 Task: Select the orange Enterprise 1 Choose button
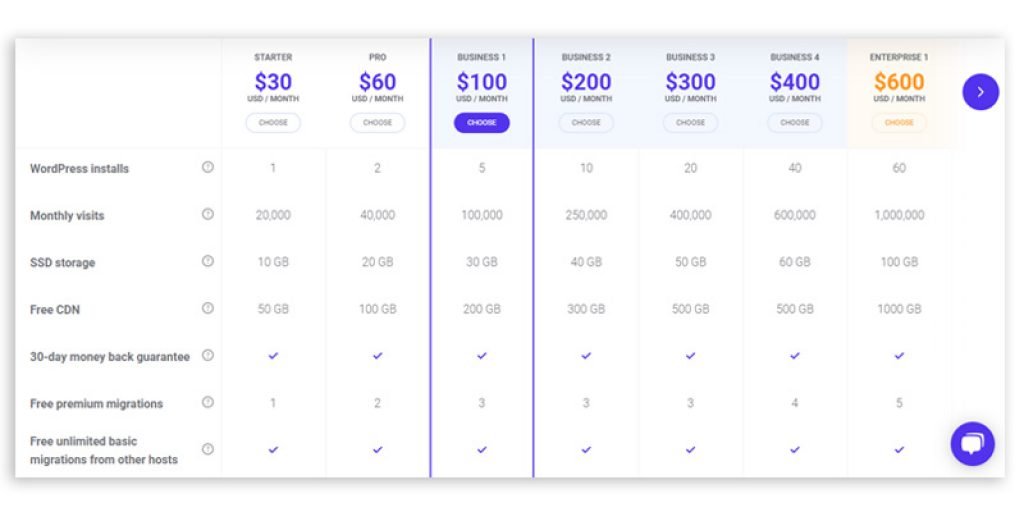(899, 123)
